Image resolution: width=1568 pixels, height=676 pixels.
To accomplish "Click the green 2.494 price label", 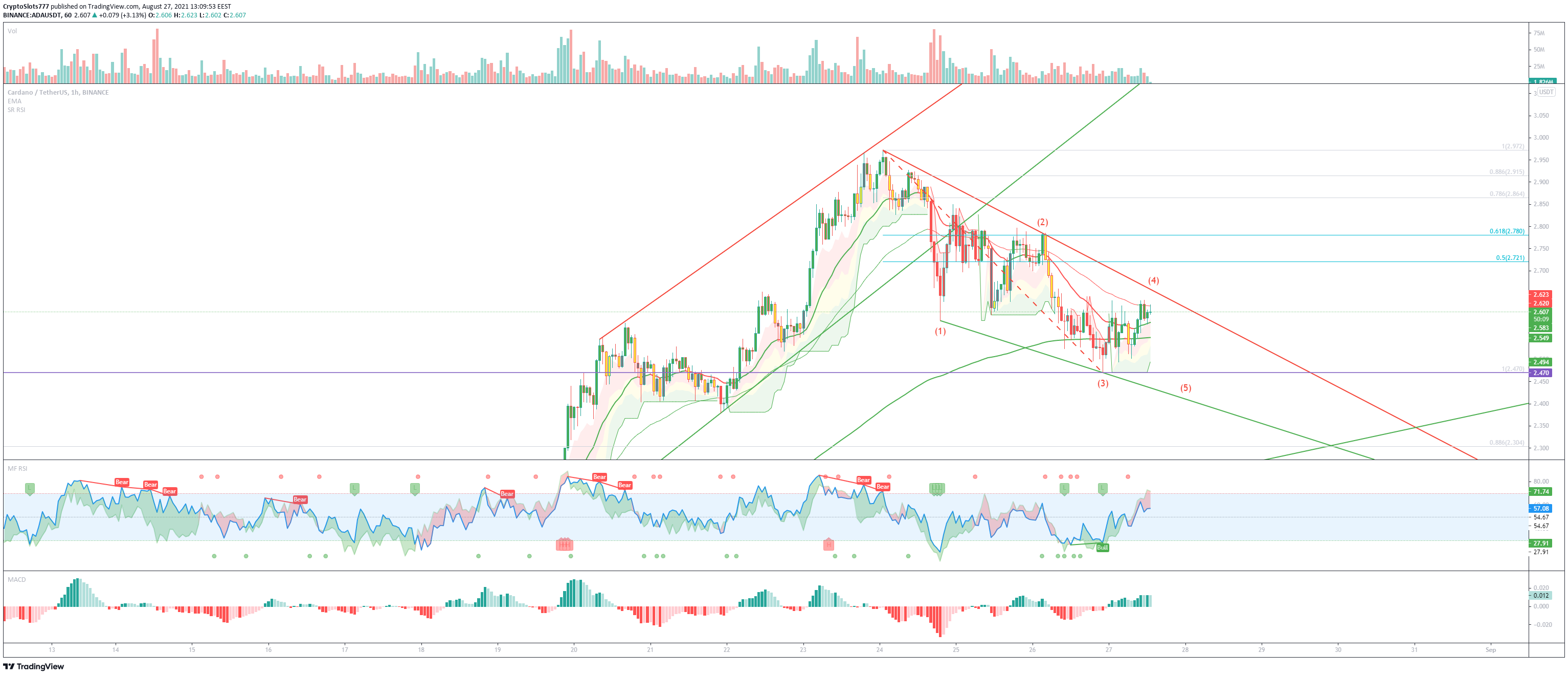I will [1540, 362].
